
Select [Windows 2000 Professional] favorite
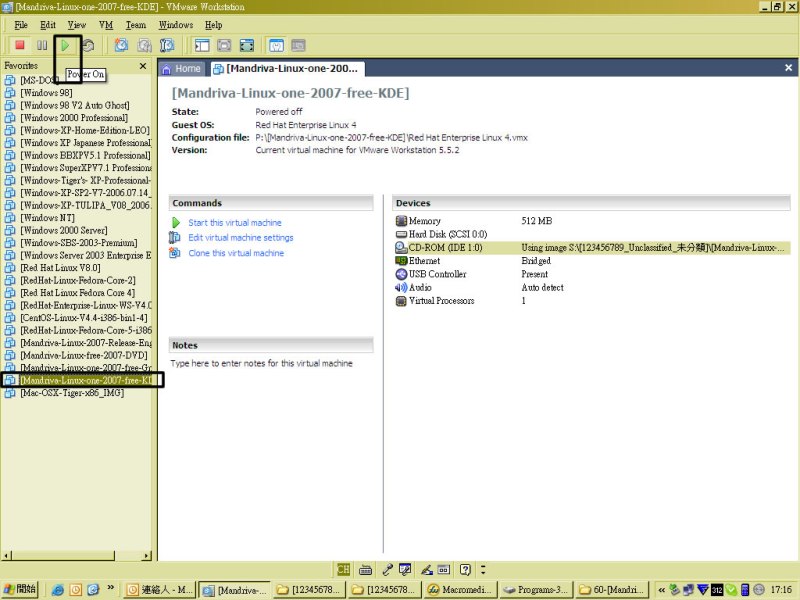coord(74,118)
